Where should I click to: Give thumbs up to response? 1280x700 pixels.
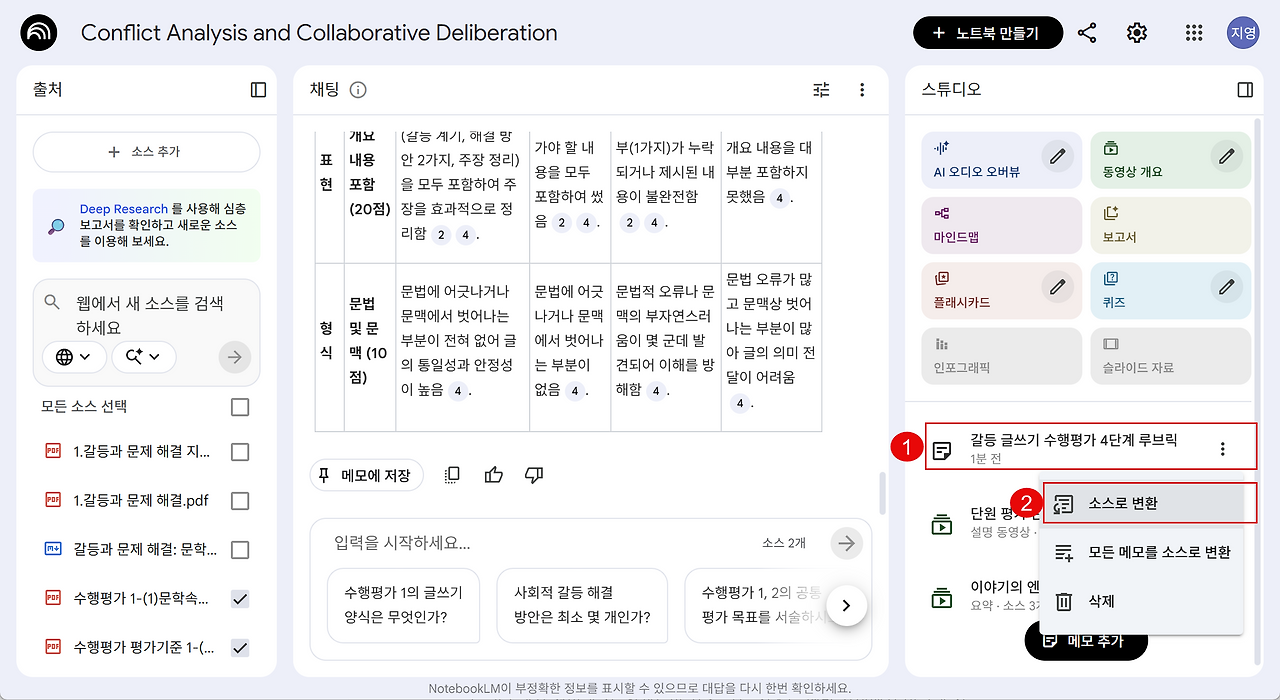[493, 475]
